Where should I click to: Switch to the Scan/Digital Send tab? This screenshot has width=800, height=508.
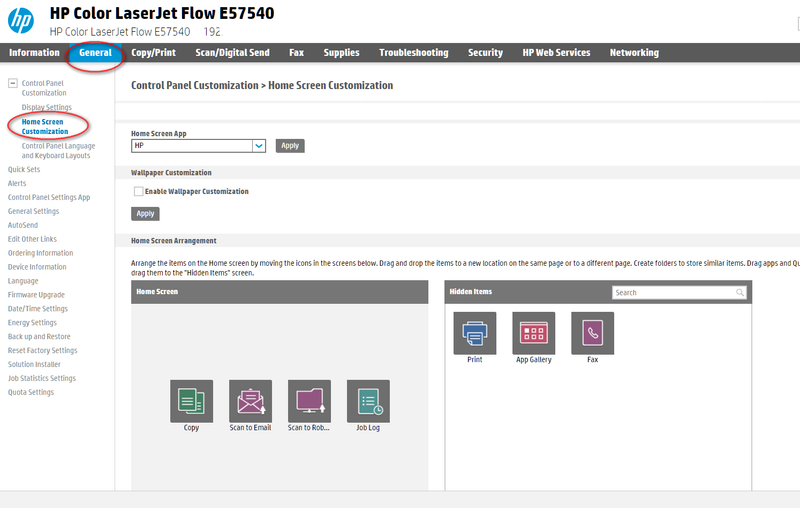pyautogui.click(x=233, y=53)
